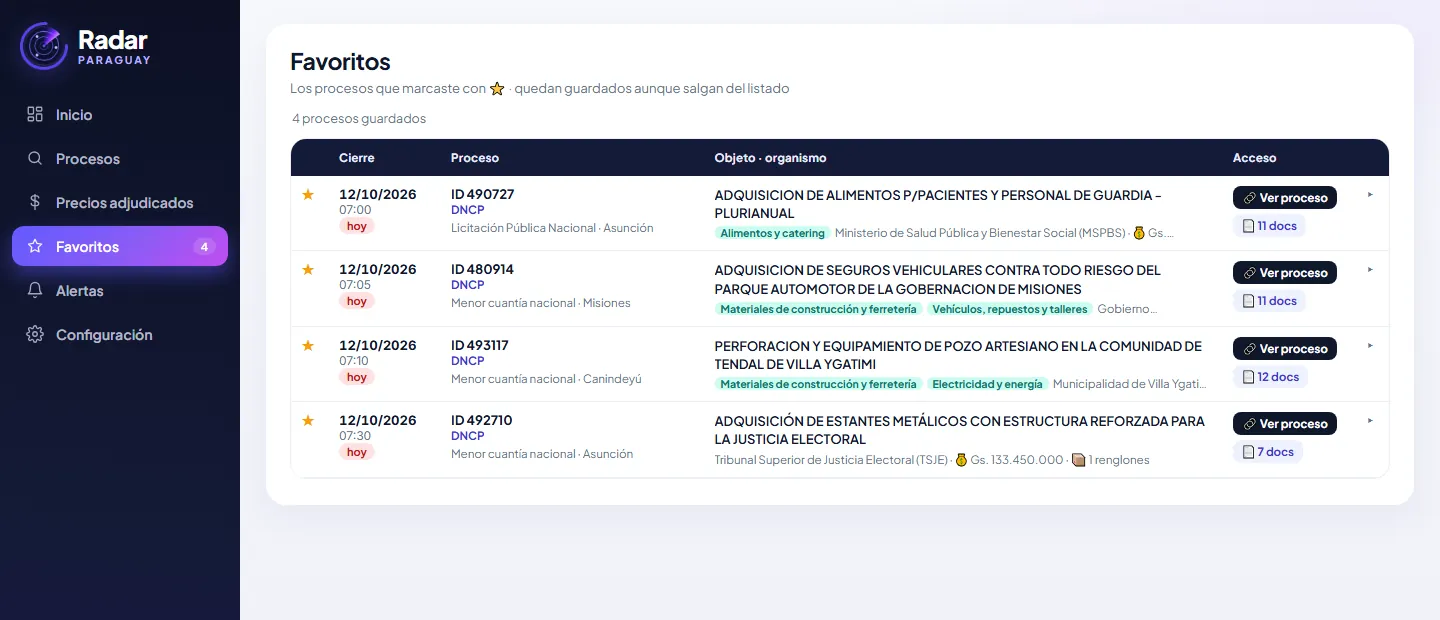Screen dimensions: 1440x620
Task: Click Materiales de construcción tag in ID 480914 row
Action: click(x=818, y=309)
